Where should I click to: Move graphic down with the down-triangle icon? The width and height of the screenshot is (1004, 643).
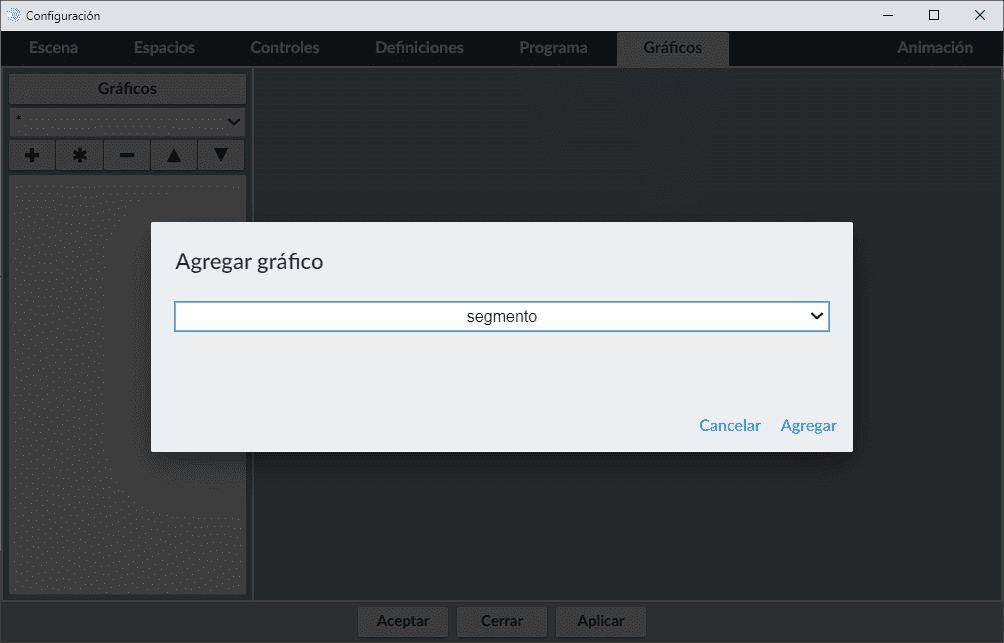pyautogui.click(x=221, y=155)
